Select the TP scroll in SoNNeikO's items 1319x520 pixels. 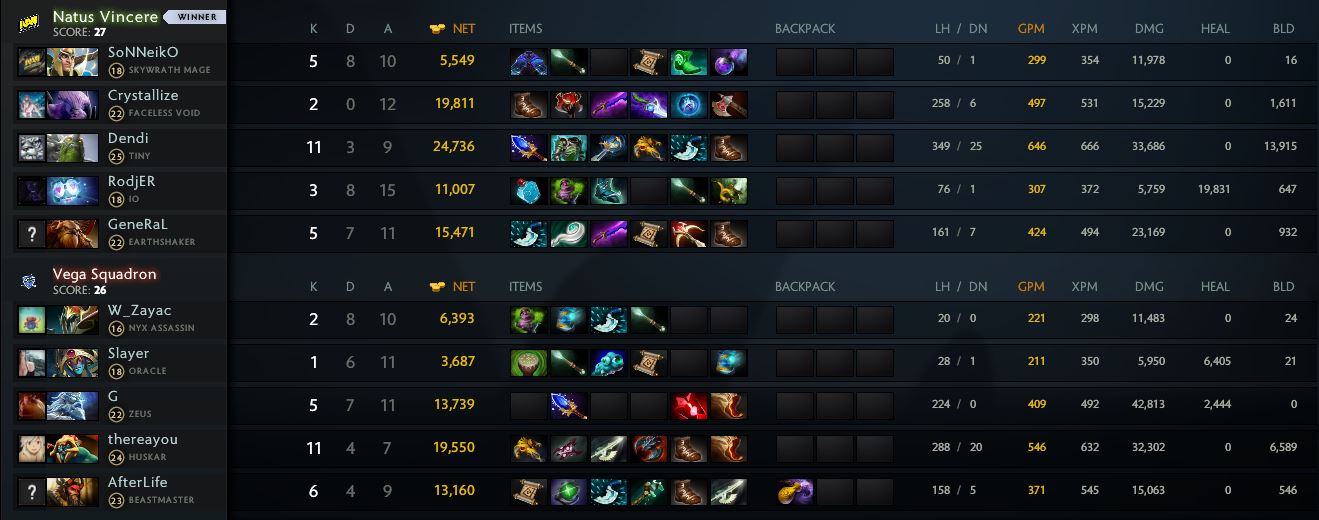pyautogui.click(x=649, y=61)
